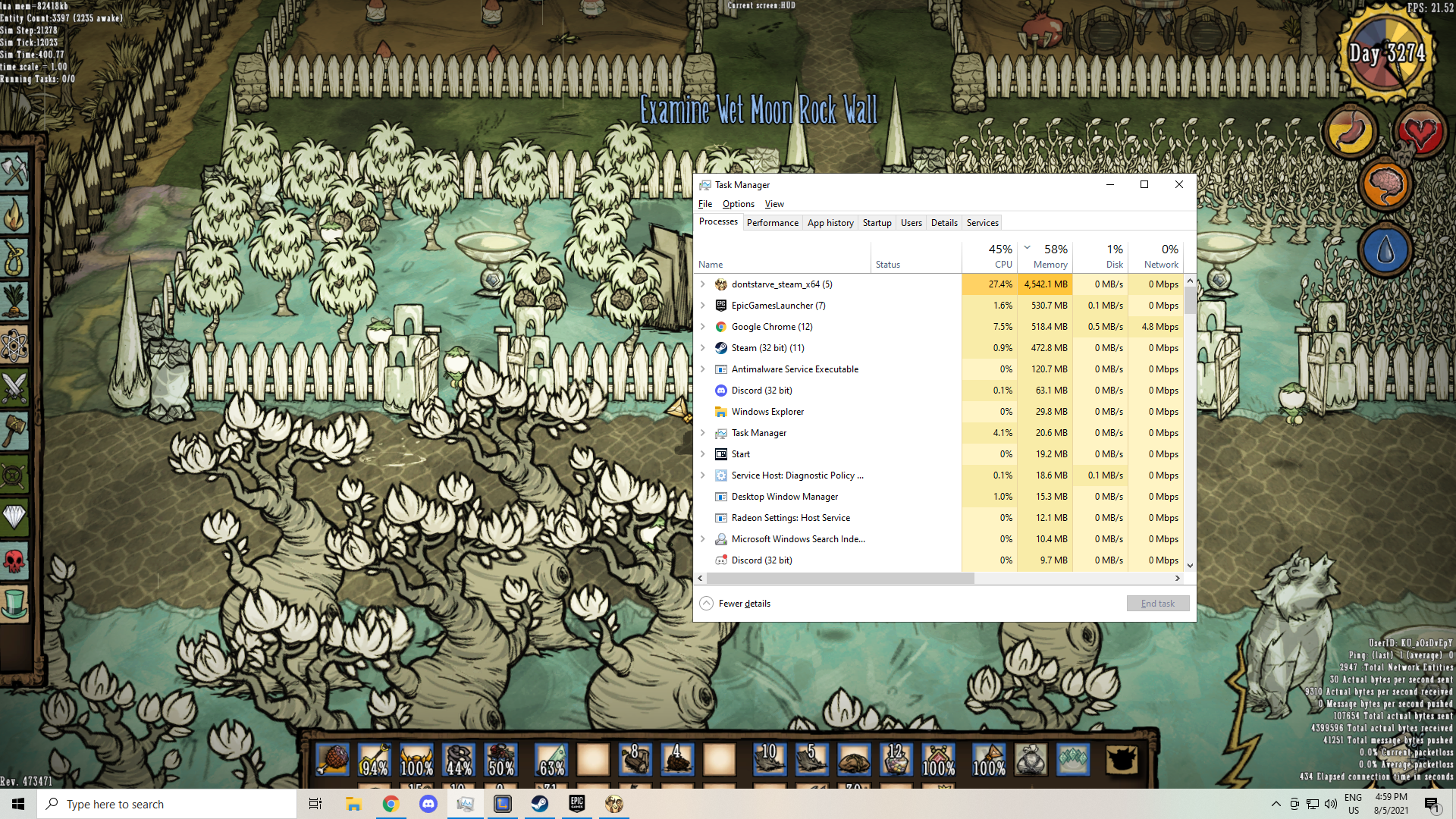
Task: Click the Steam icon in taskbar
Action: pyautogui.click(x=540, y=804)
